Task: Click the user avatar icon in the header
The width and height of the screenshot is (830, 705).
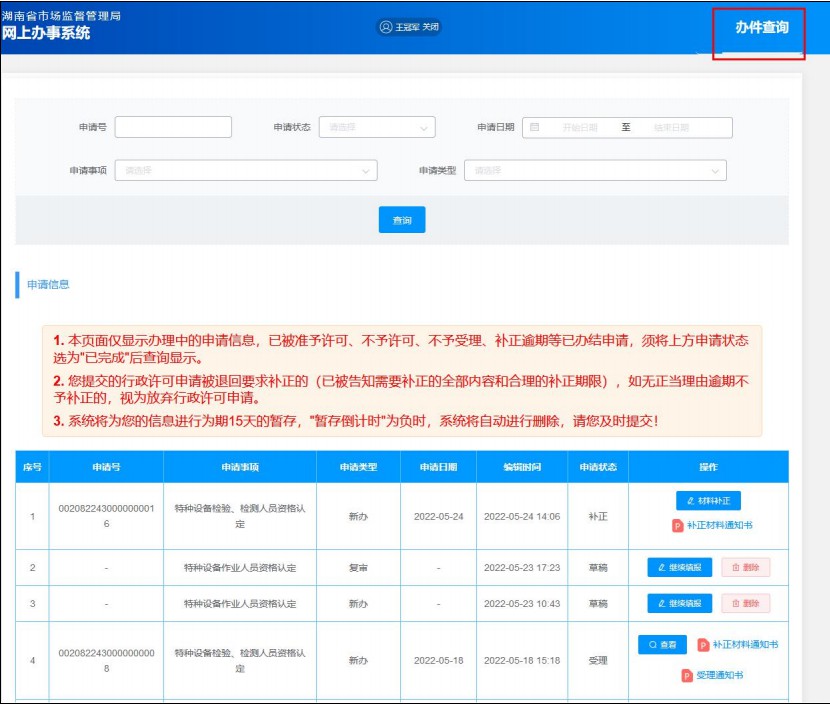Action: coord(386,27)
